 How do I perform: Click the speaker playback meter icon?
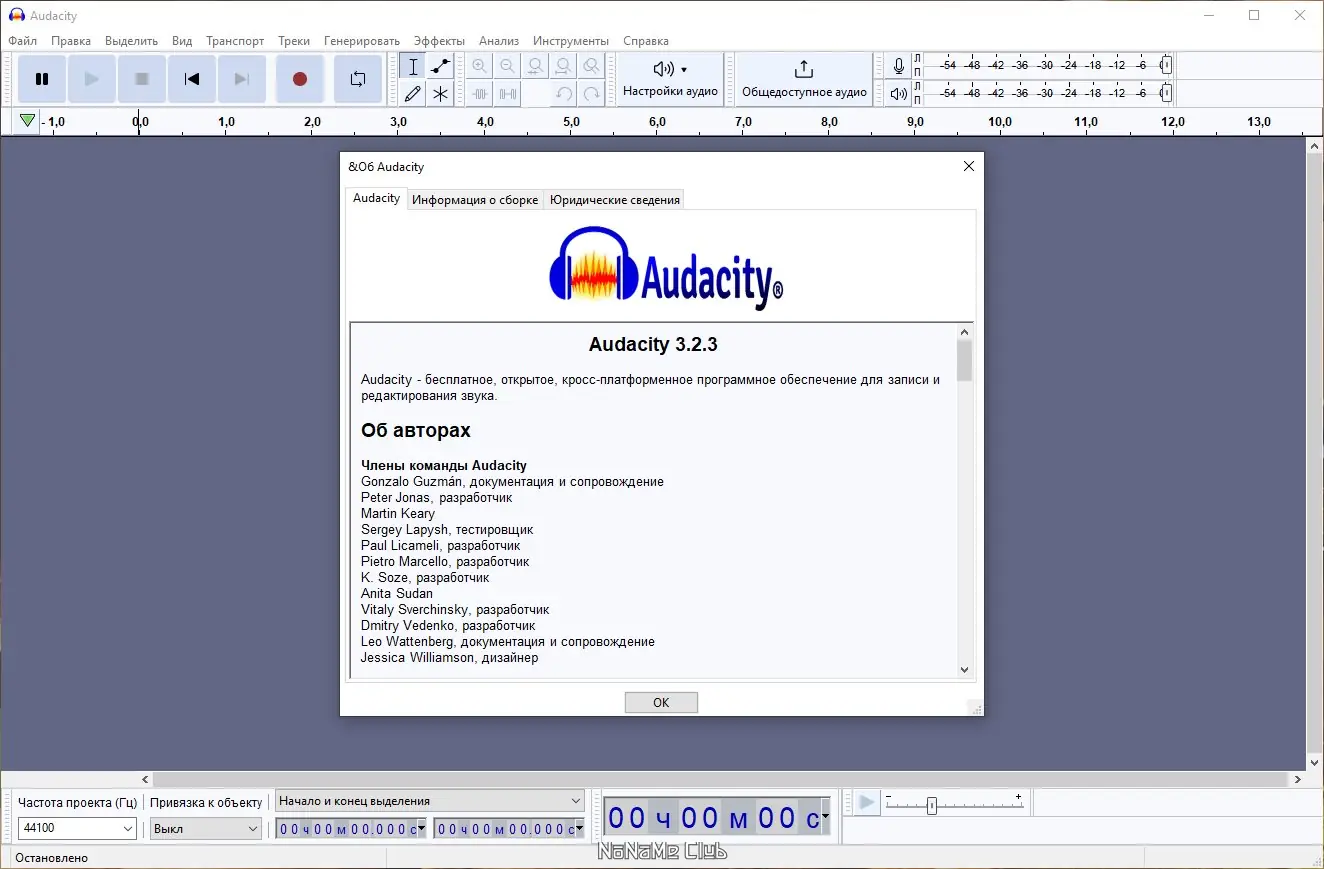point(899,94)
